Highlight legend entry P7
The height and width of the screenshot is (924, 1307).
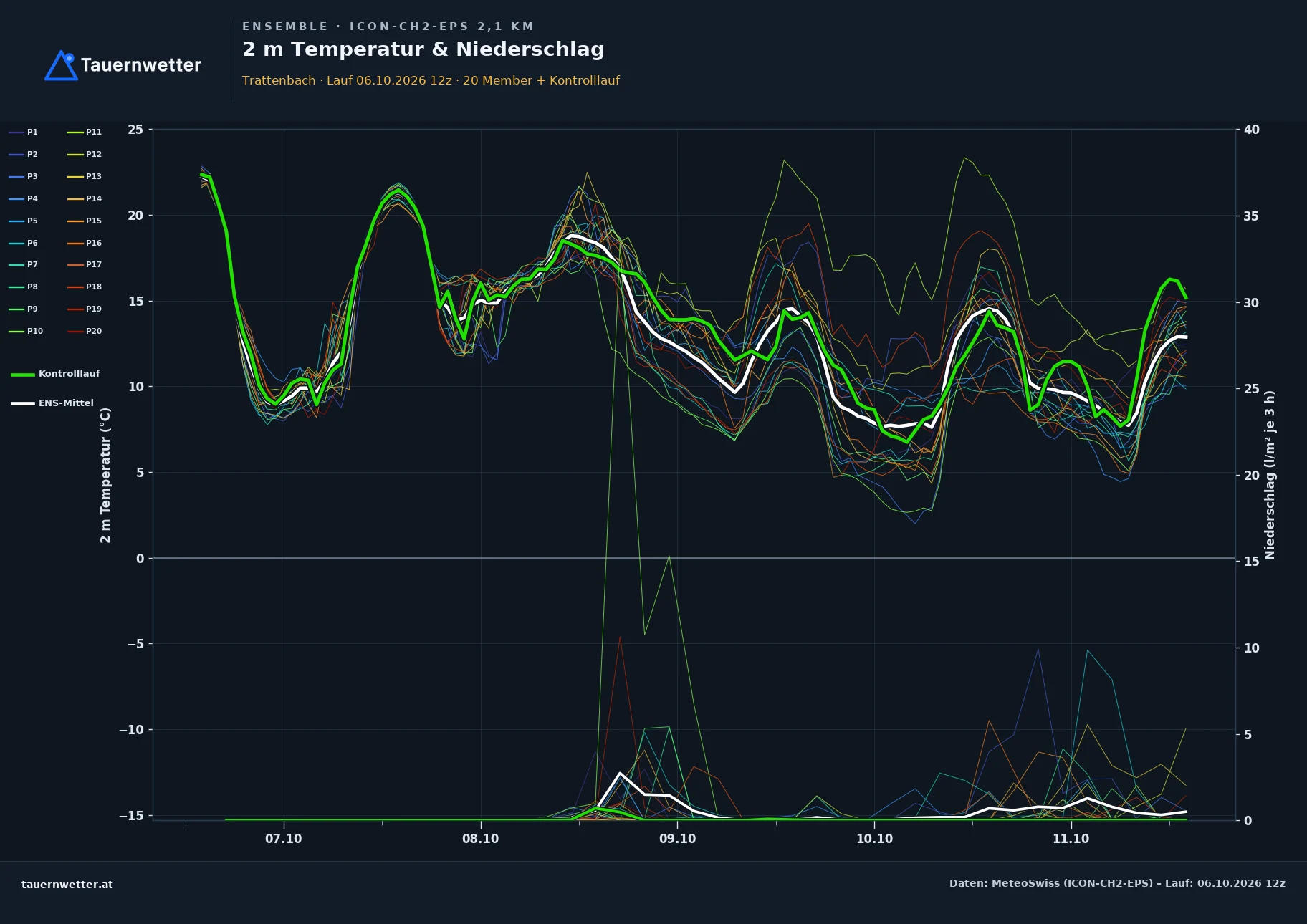(x=24, y=264)
